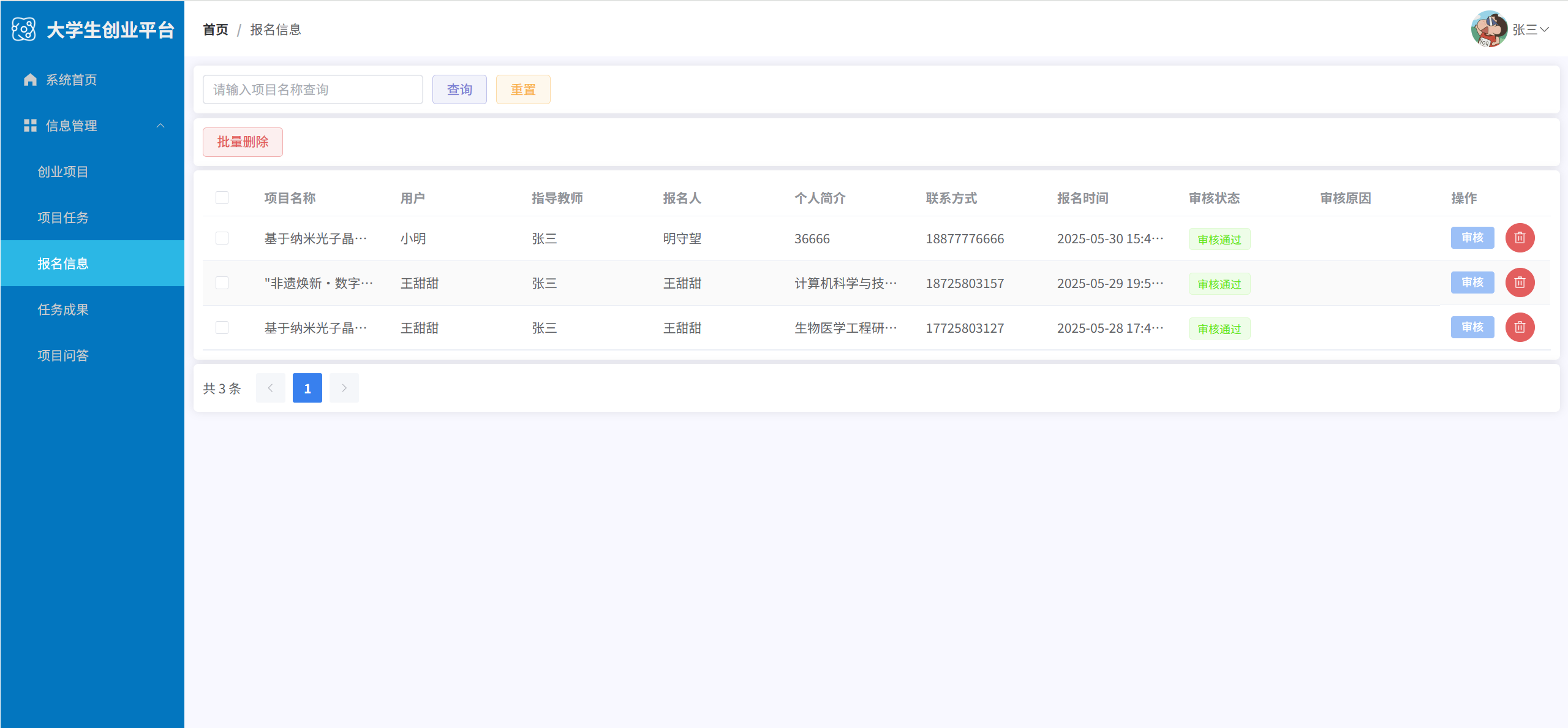Viewport: 1568px width, 728px height.
Task: Open the 任务成果 menu item
Action: pyautogui.click(x=63, y=309)
